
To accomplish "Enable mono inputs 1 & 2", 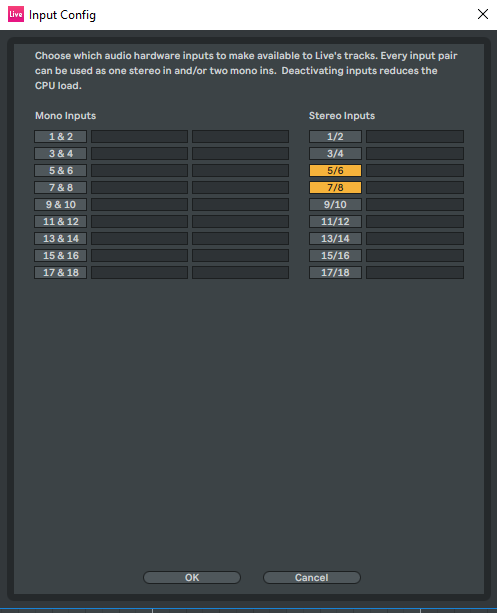I will coord(61,136).
